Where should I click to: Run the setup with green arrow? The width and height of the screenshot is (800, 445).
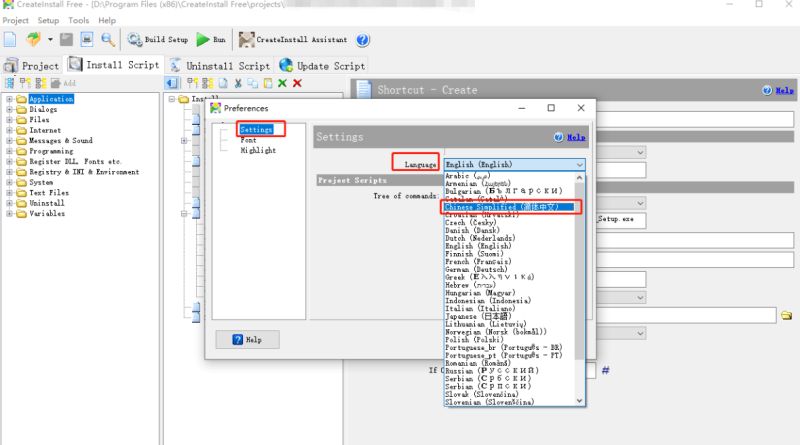[x=211, y=40]
